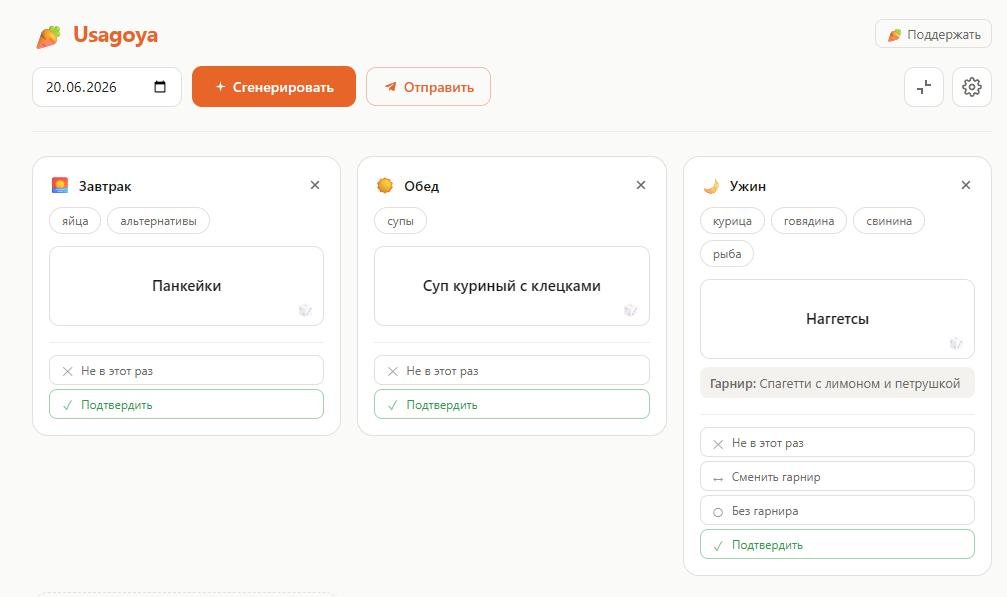This screenshot has width=1007, height=597.
Task: Open settings with the gear icon
Action: pos(972,87)
